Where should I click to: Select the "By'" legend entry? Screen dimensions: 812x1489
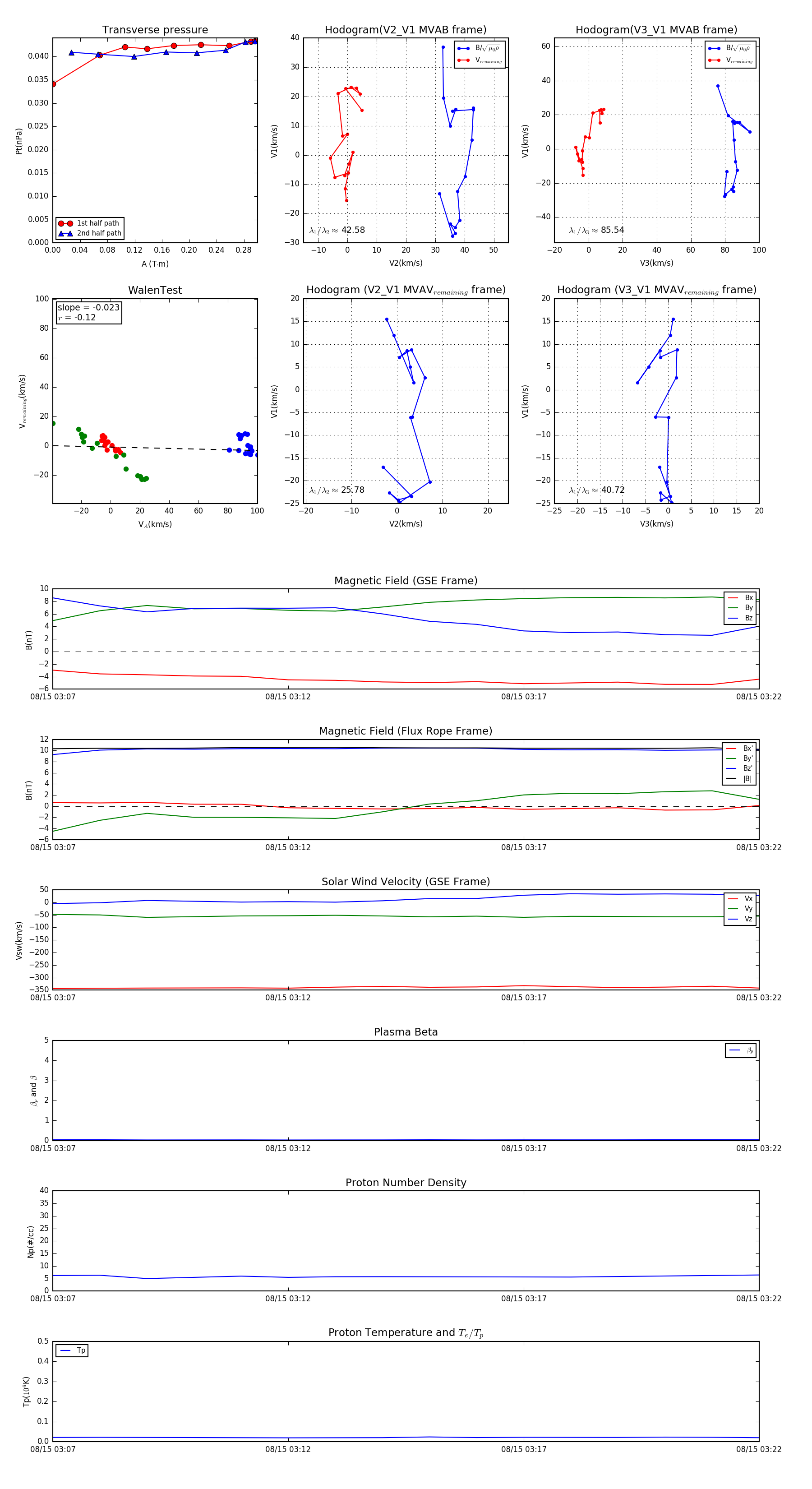point(739,758)
